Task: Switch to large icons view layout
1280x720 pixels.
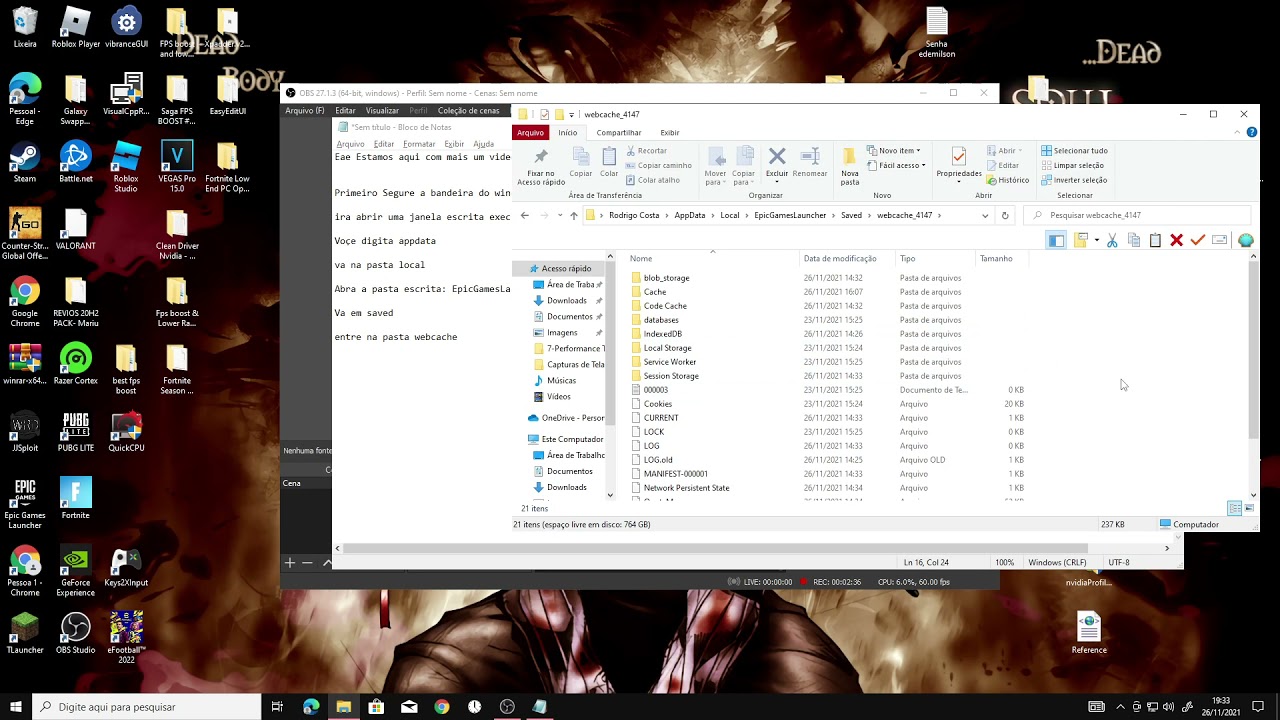Action: pyautogui.click(x=1249, y=509)
